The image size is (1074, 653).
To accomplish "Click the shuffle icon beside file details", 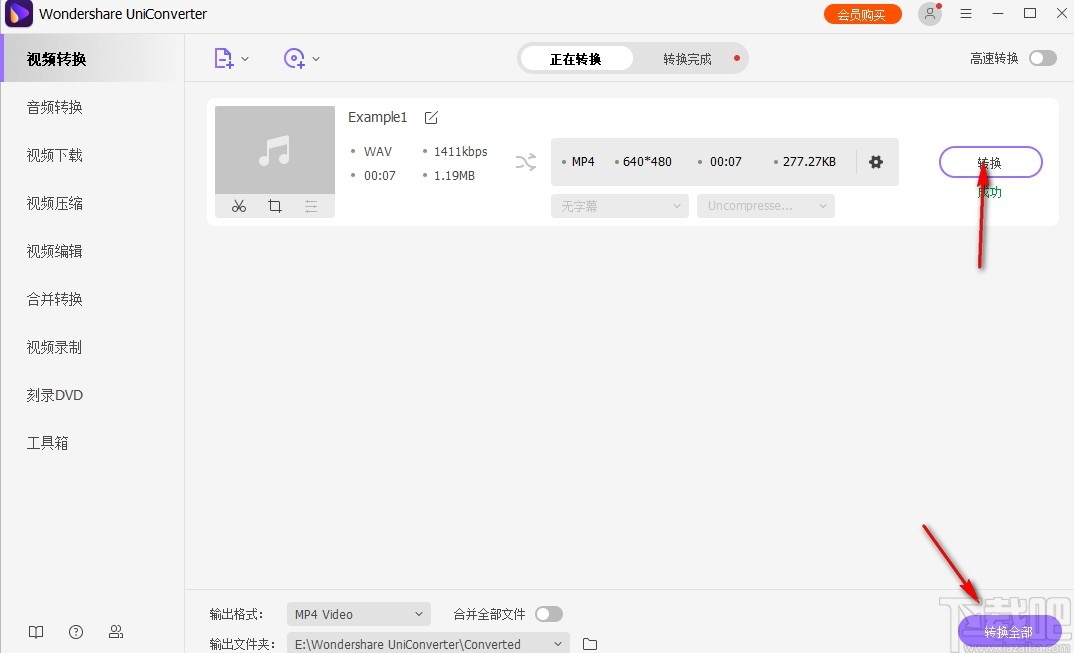I will point(525,161).
